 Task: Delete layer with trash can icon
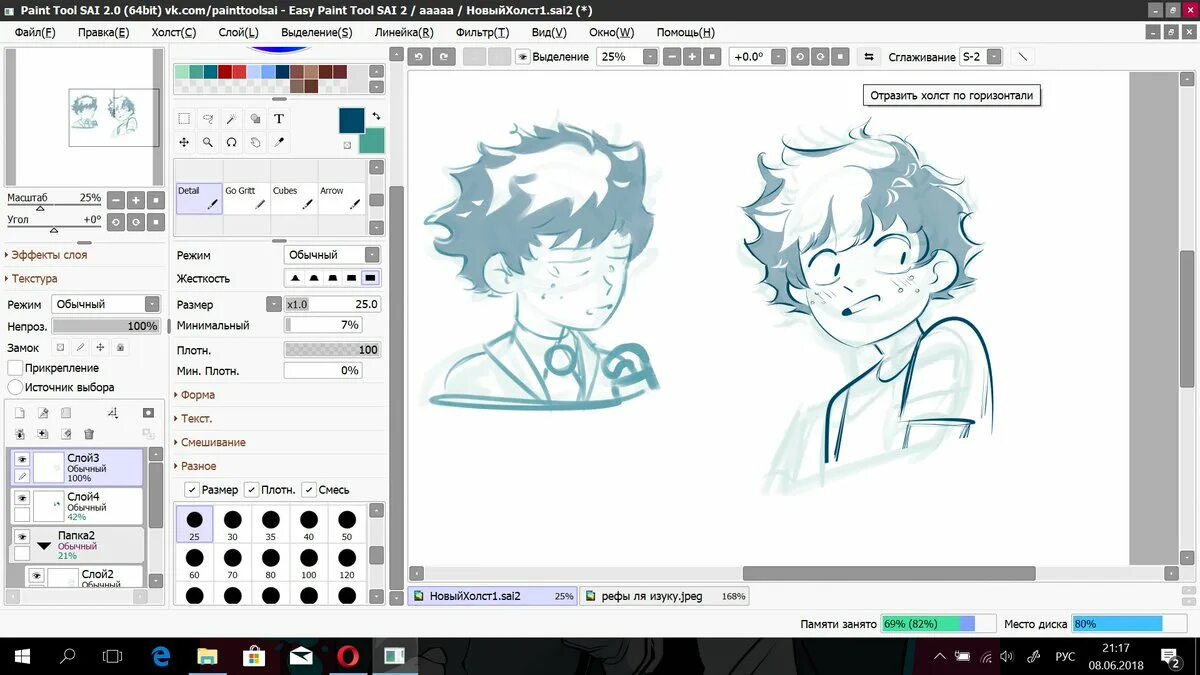point(89,434)
